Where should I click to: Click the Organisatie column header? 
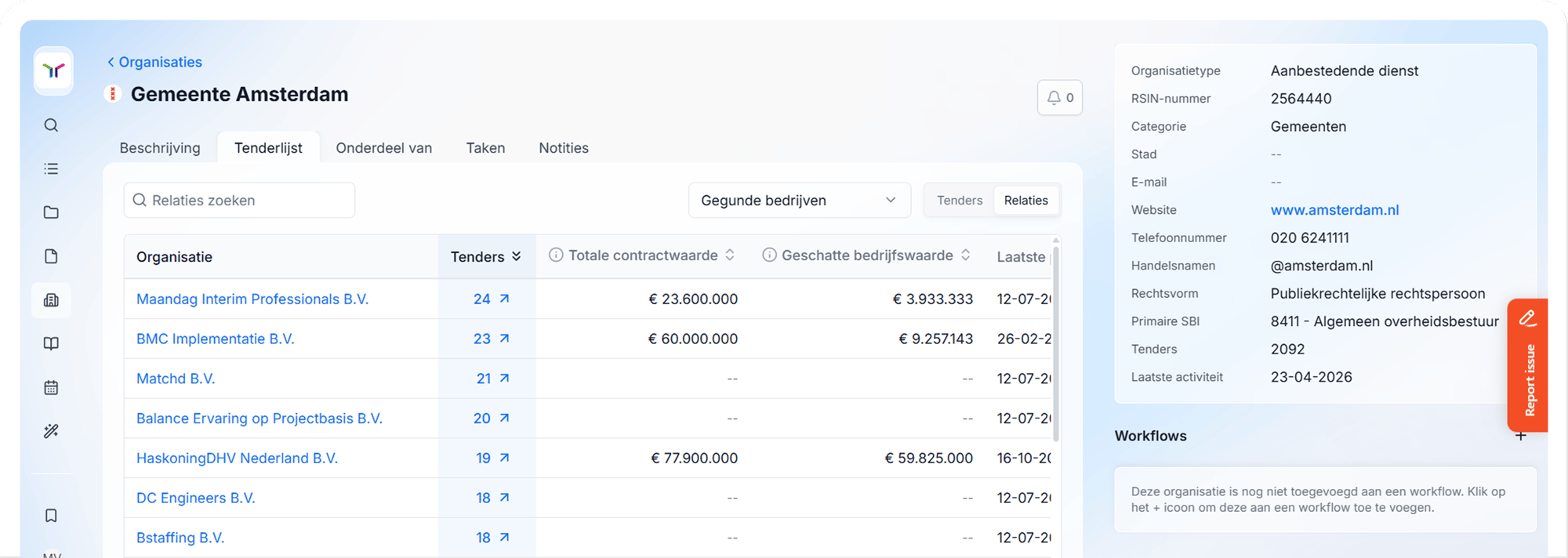pos(174,257)
